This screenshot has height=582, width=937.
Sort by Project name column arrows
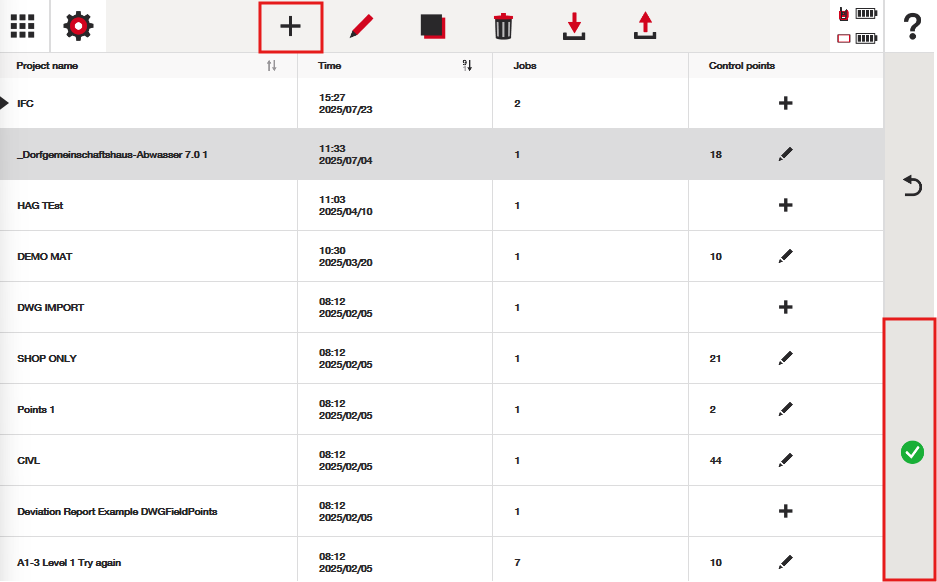[x=272, y=66]
